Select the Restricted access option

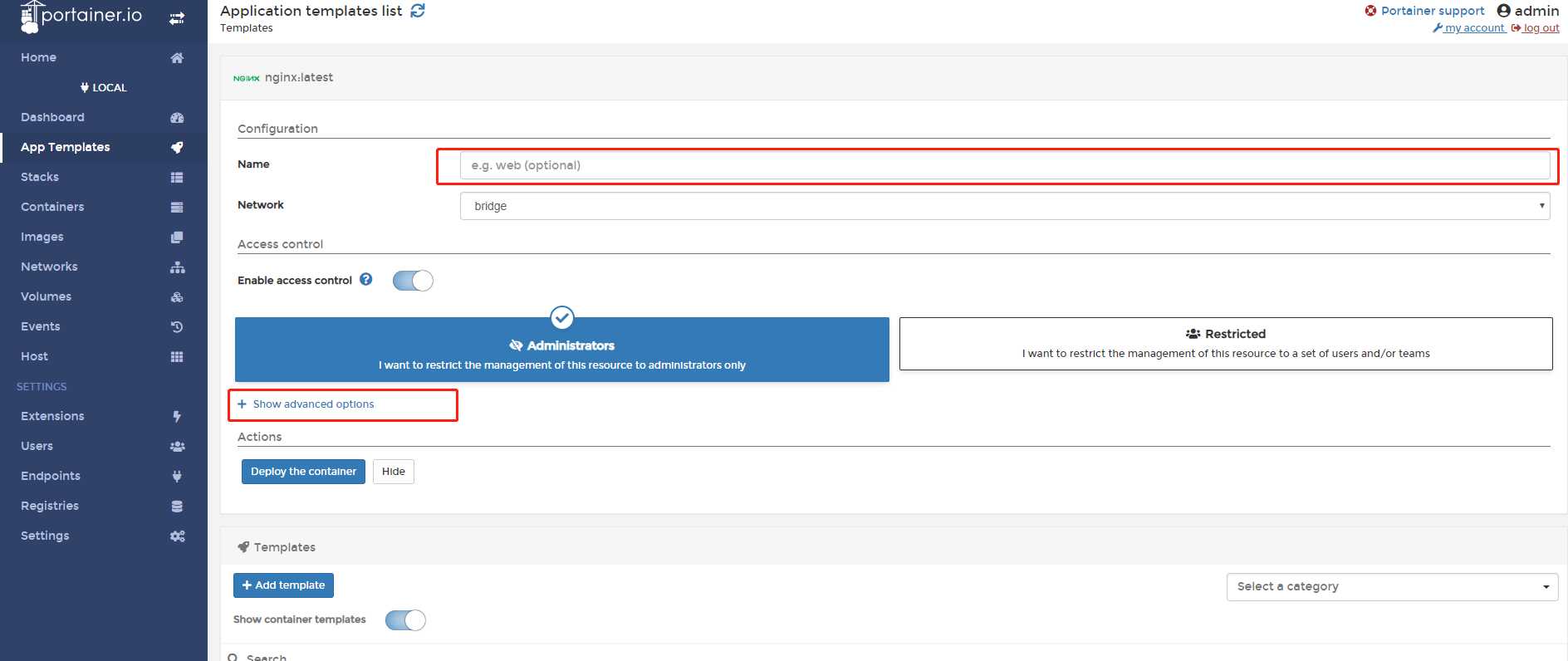click(1226, 344)
